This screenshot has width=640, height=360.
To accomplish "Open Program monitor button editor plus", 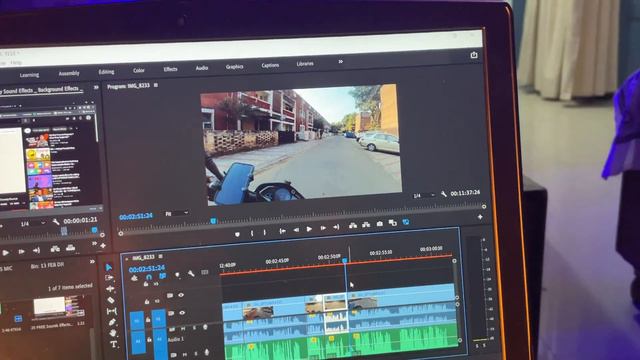I will tap(480, 217).
